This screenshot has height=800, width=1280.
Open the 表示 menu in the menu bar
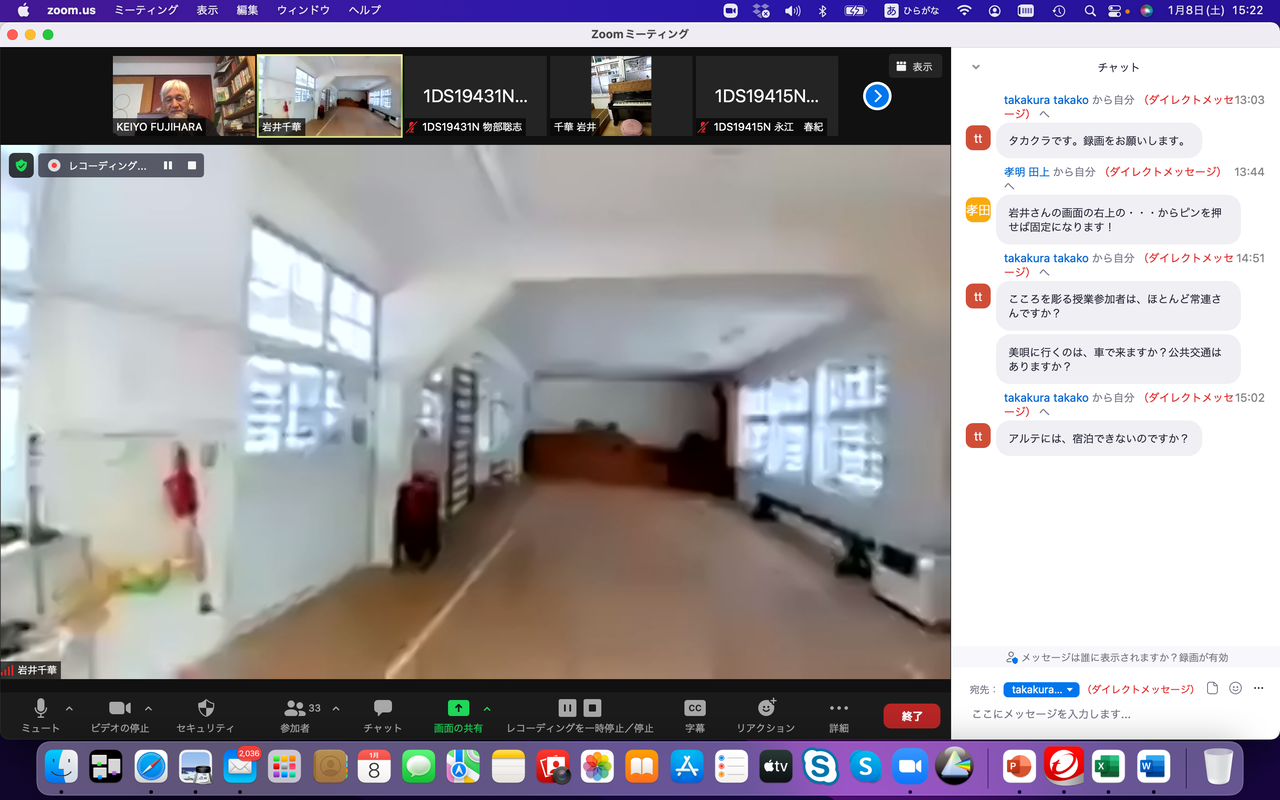pos(207,10)
